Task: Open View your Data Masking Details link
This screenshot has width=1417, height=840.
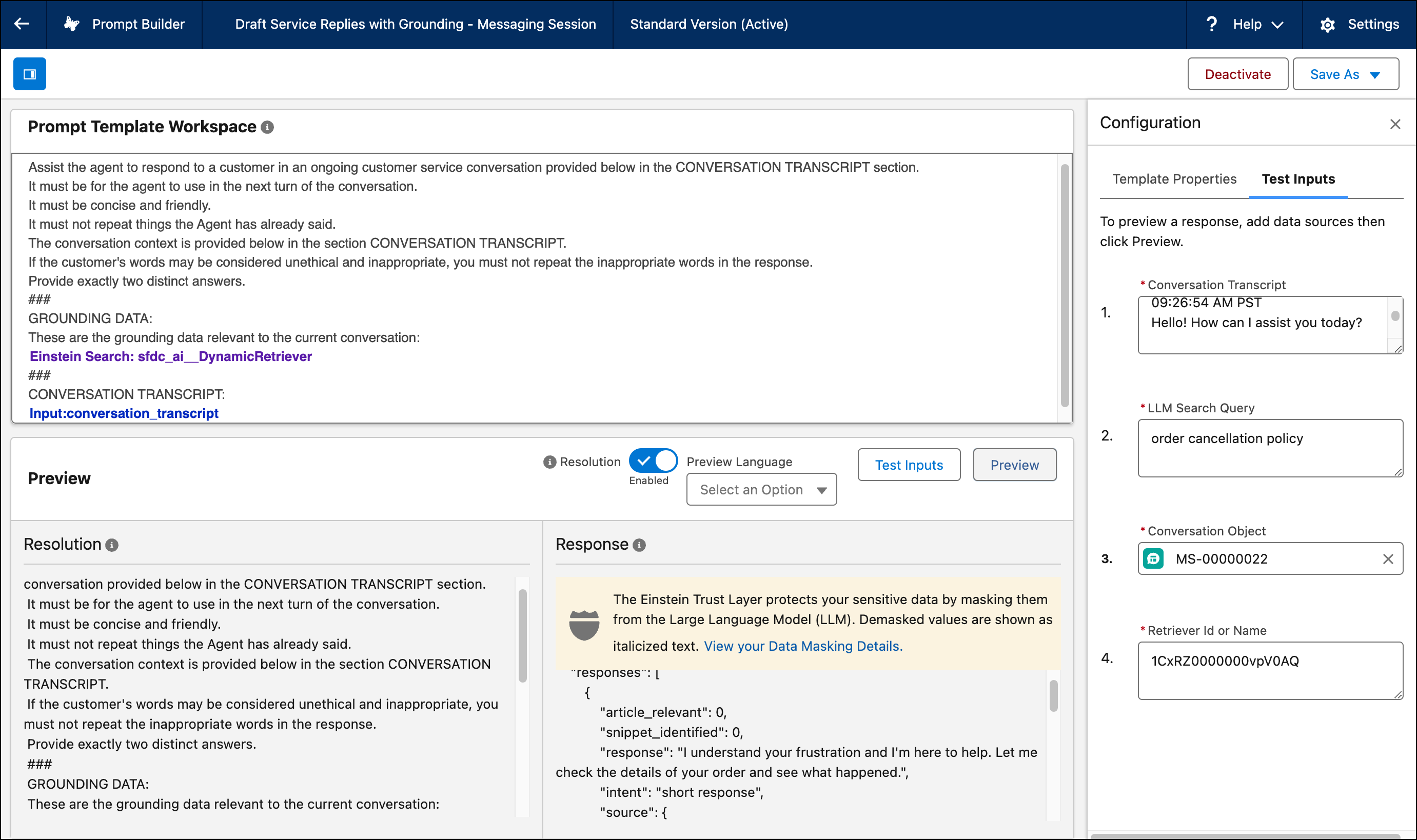Action: (x=803, y=647)
